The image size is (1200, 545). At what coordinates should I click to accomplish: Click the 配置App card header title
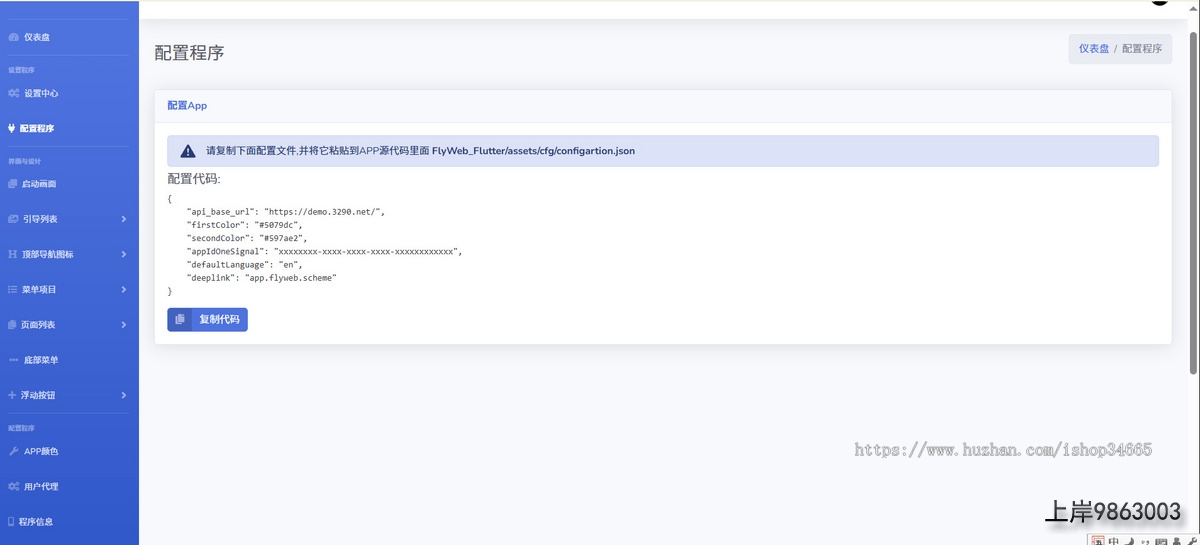point(187,105)
